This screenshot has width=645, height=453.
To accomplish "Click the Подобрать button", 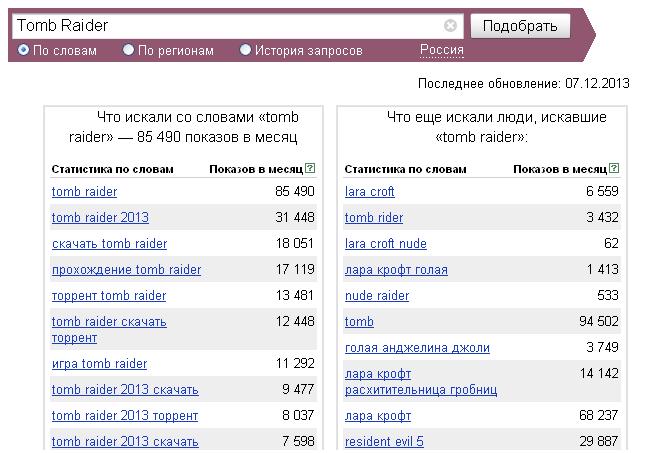I will (520, 26).
